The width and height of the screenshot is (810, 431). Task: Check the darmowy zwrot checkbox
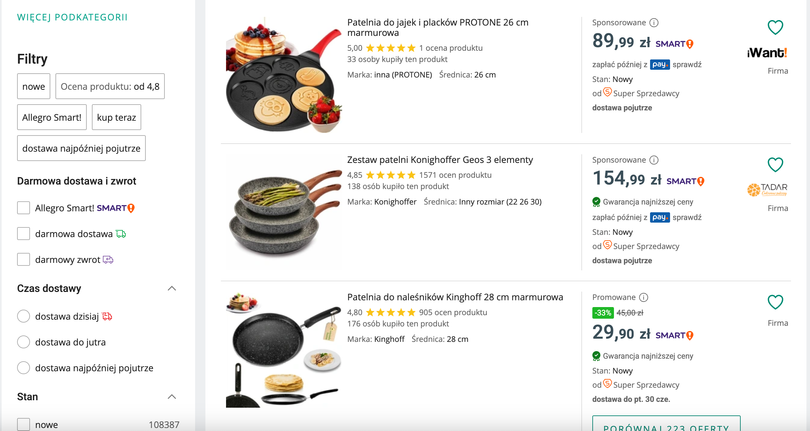(x=23, y=260)
